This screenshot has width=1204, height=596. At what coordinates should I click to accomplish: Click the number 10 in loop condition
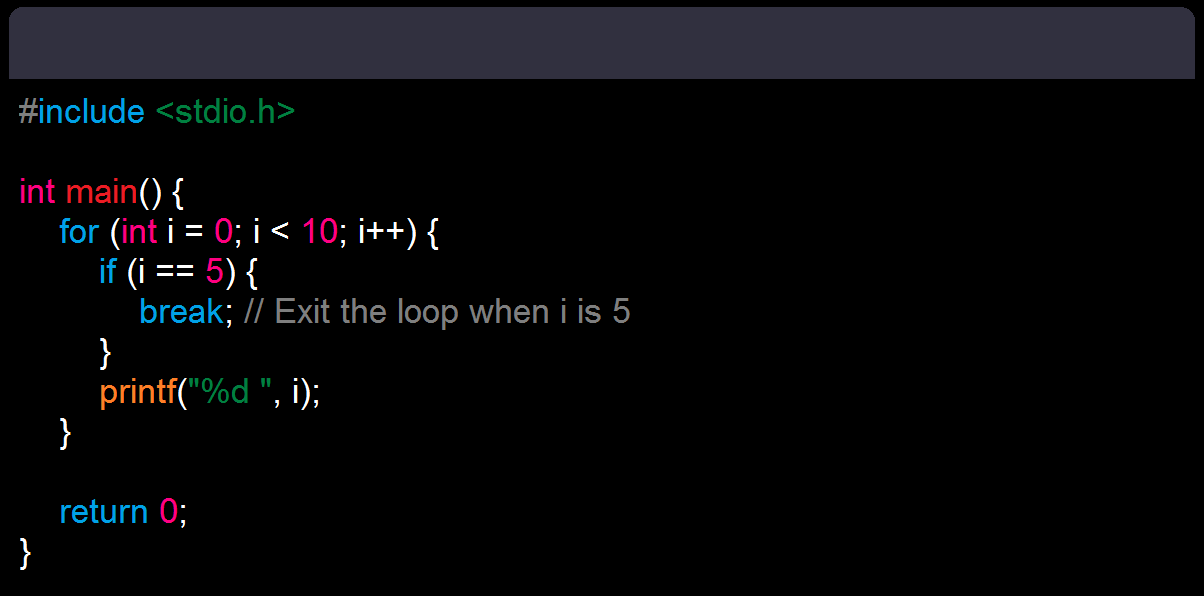[x=320, y=231]
